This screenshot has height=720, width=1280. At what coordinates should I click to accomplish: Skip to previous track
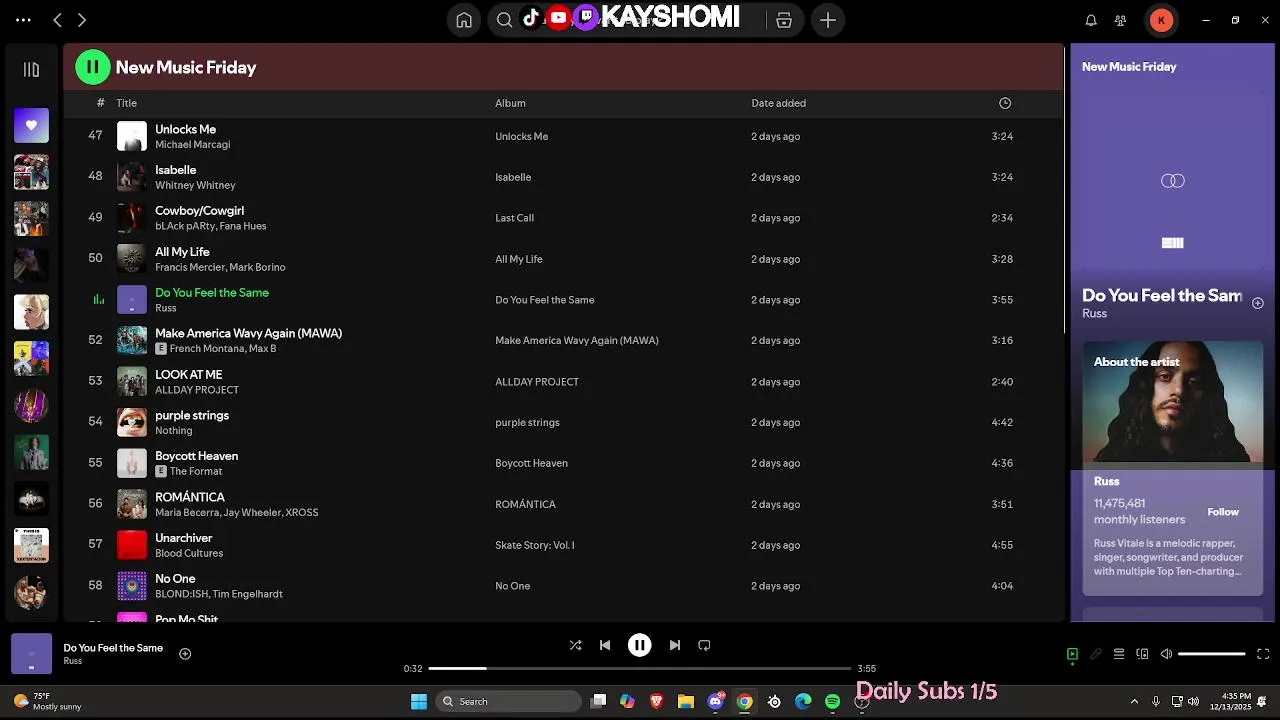(605, 646)
